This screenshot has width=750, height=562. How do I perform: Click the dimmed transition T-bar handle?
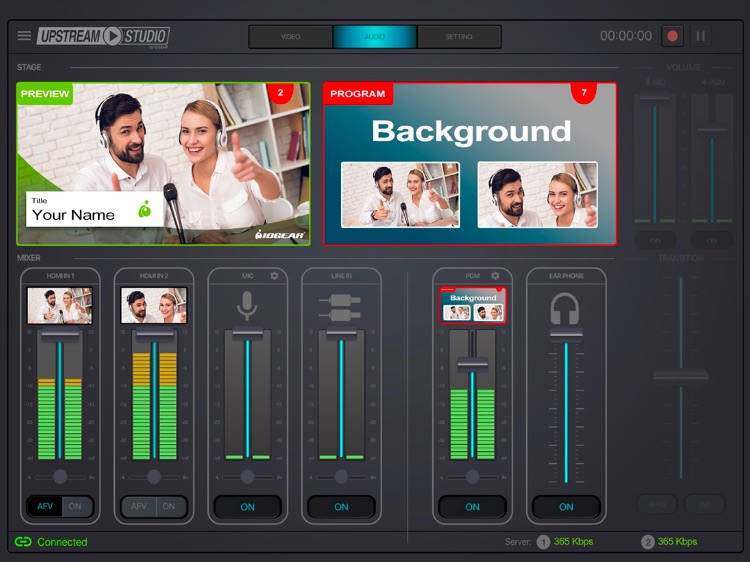681,376
